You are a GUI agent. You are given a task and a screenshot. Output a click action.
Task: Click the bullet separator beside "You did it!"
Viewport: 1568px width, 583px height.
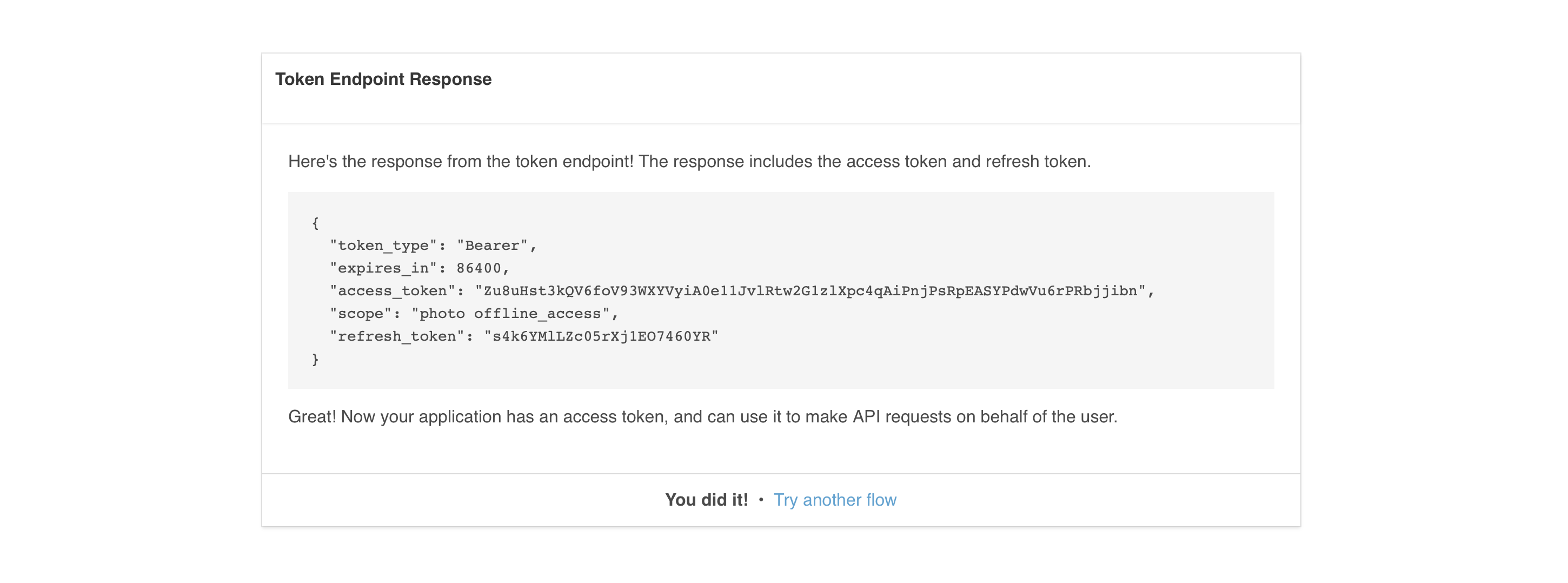(761, 500)
